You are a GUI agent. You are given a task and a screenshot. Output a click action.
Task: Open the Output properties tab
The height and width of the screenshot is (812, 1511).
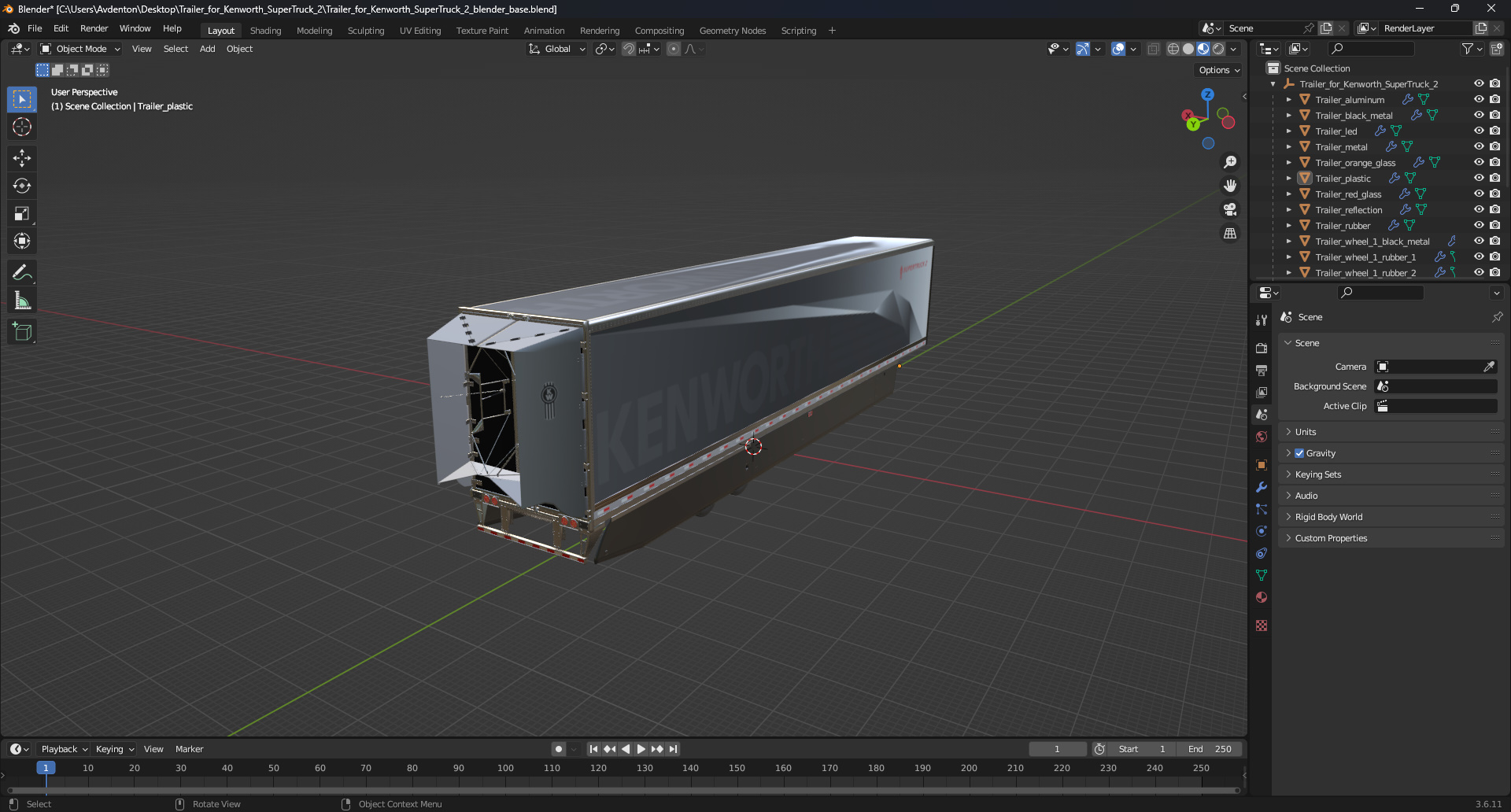click(1262, 370)
